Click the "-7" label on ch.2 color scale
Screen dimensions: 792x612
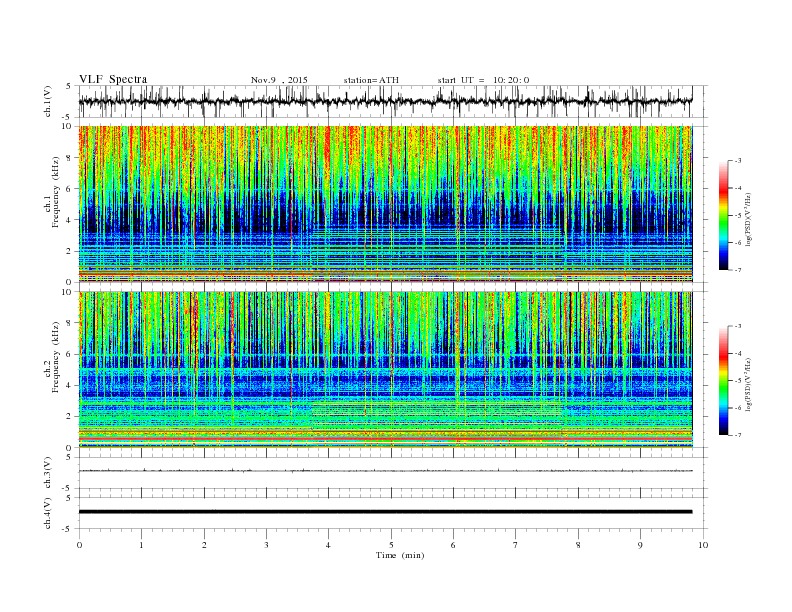[x=738, y=435]
